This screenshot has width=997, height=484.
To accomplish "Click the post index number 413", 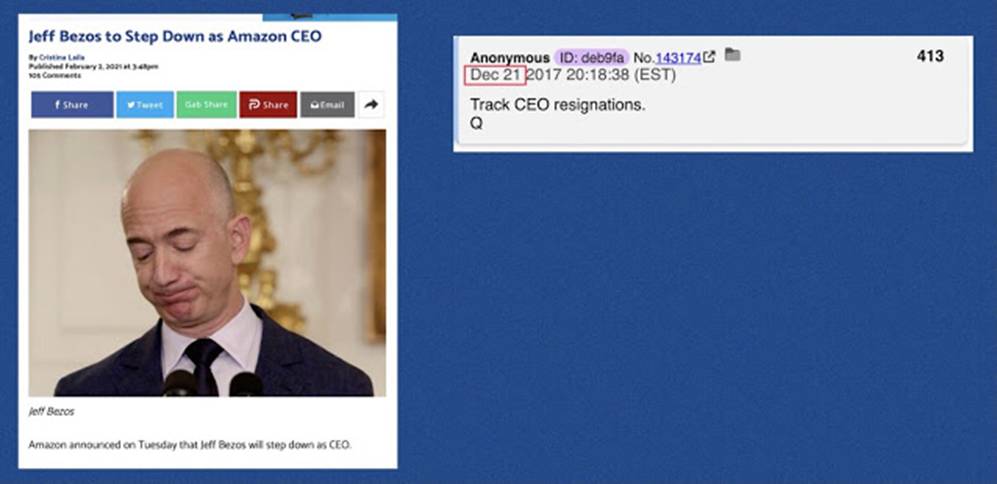I will coord(930,56).
